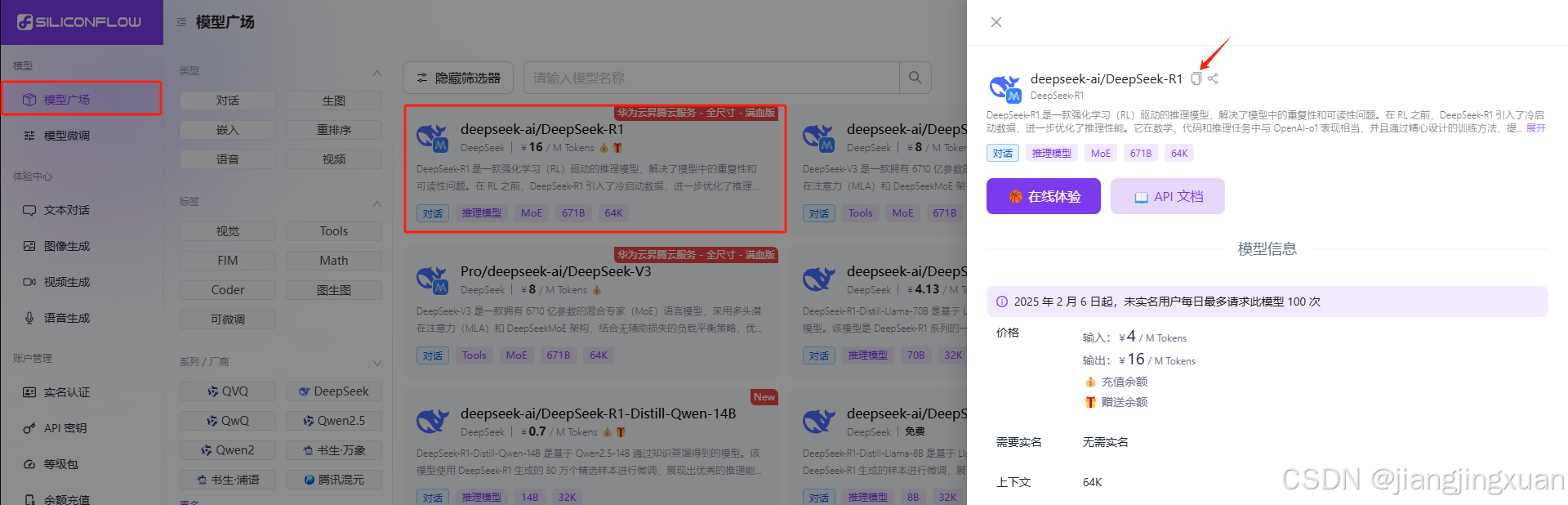Screen dimensions: 1568x505
Task: Click the 赠送余额 gift icon
Action: point(1090,402)
